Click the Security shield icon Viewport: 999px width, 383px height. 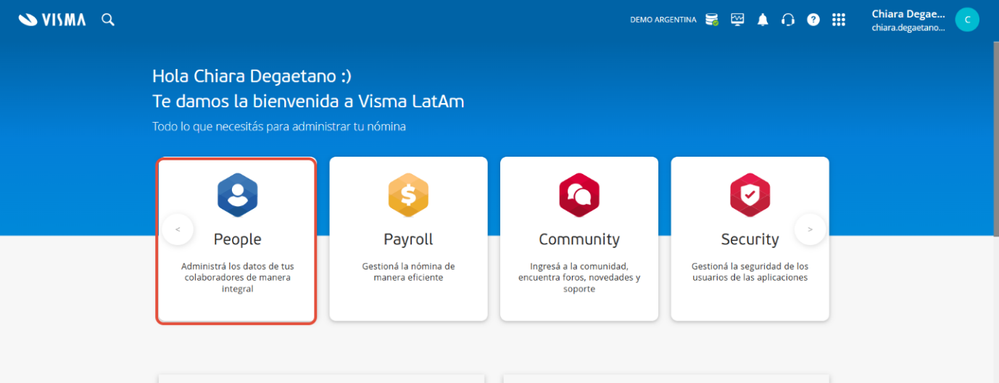[x=750, y=195]
